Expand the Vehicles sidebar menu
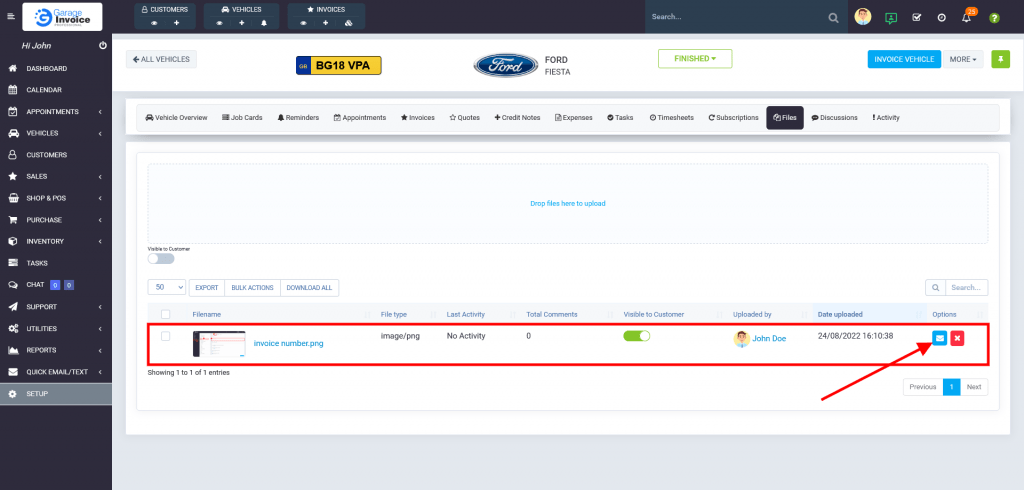 (56, 133)
